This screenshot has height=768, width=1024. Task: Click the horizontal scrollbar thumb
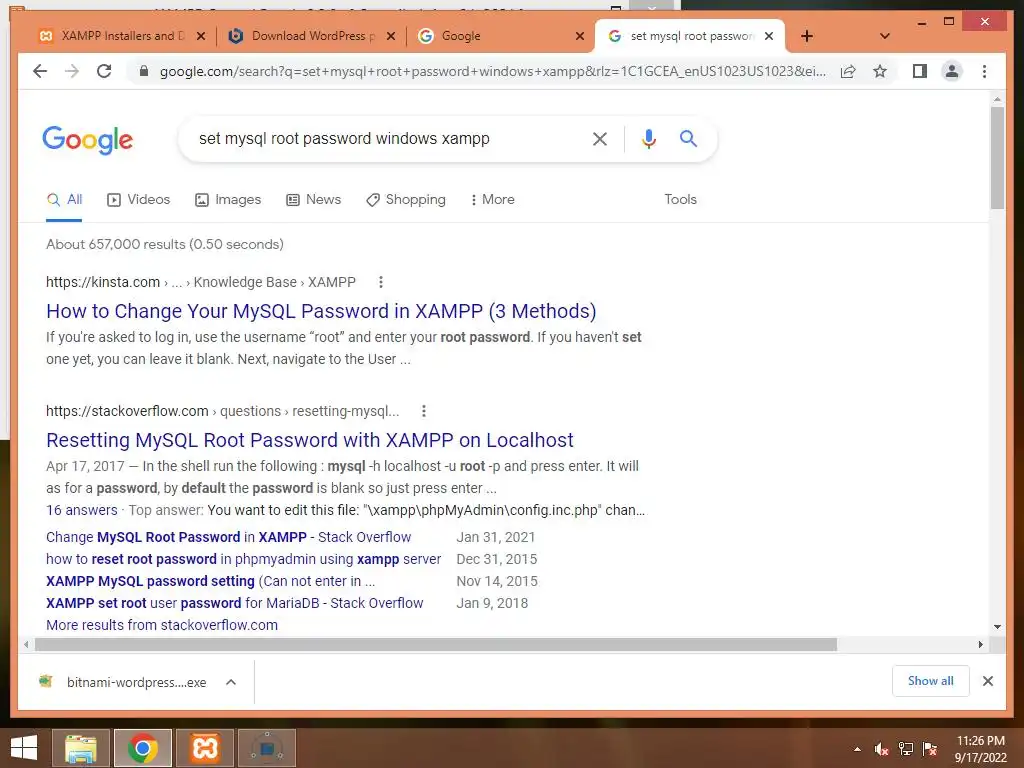436,645
